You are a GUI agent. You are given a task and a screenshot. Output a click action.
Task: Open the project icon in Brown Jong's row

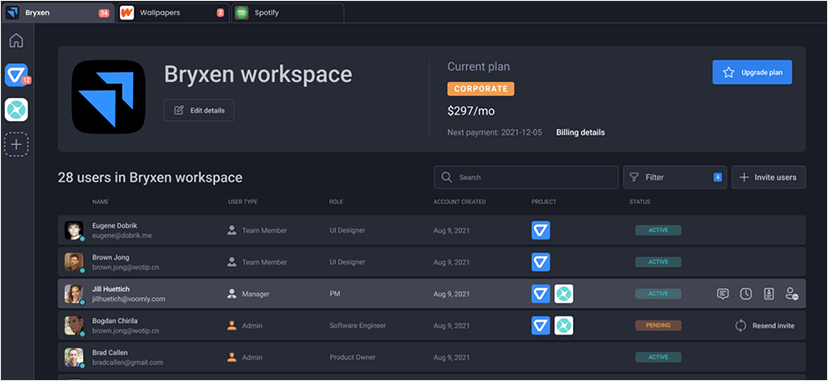pos(541,262)
